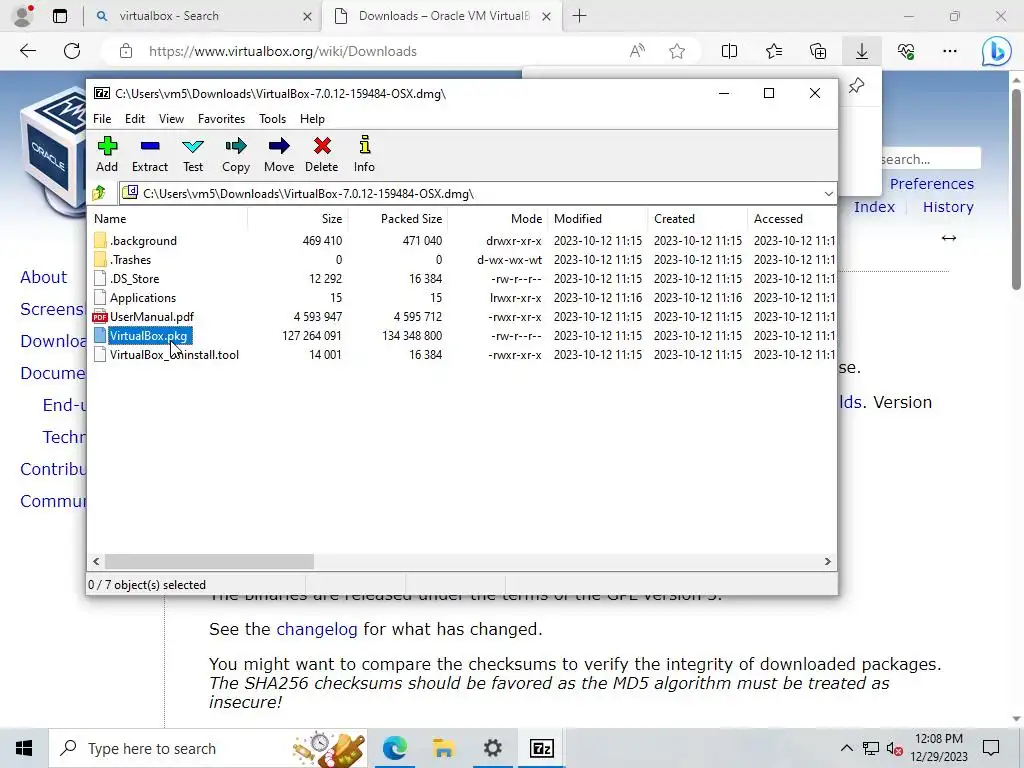Open the Edge browser essentials heart icon

click(x=906, y=51)
